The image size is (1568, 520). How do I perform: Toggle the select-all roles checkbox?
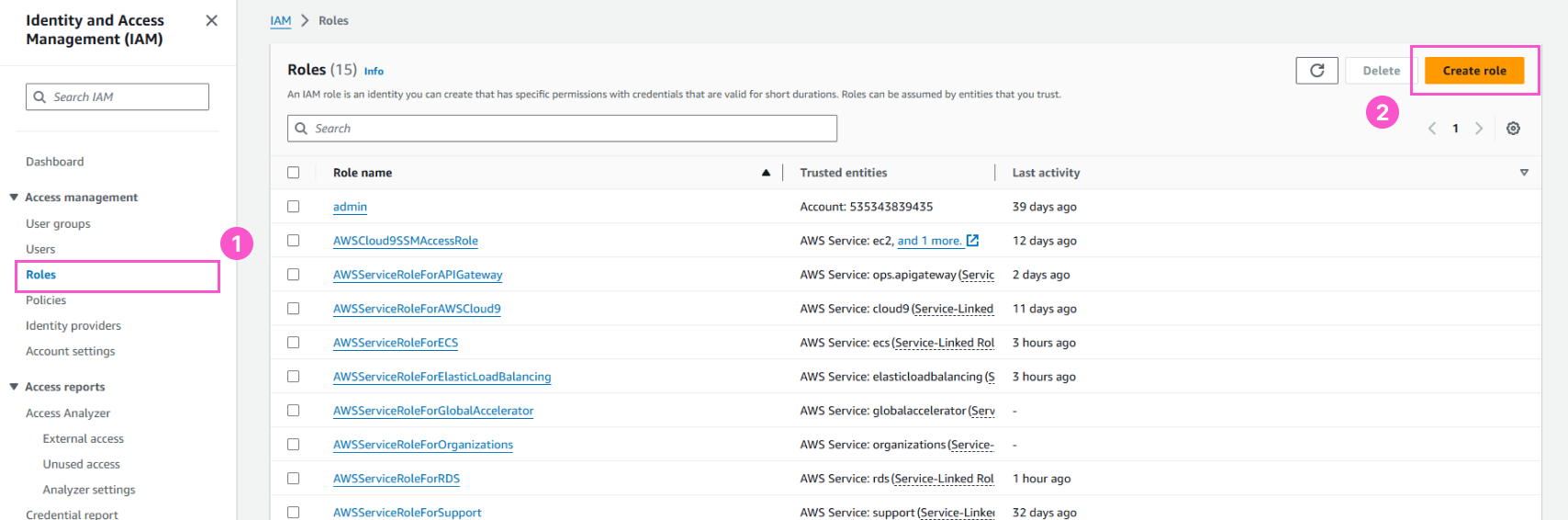tap(294, 173)
